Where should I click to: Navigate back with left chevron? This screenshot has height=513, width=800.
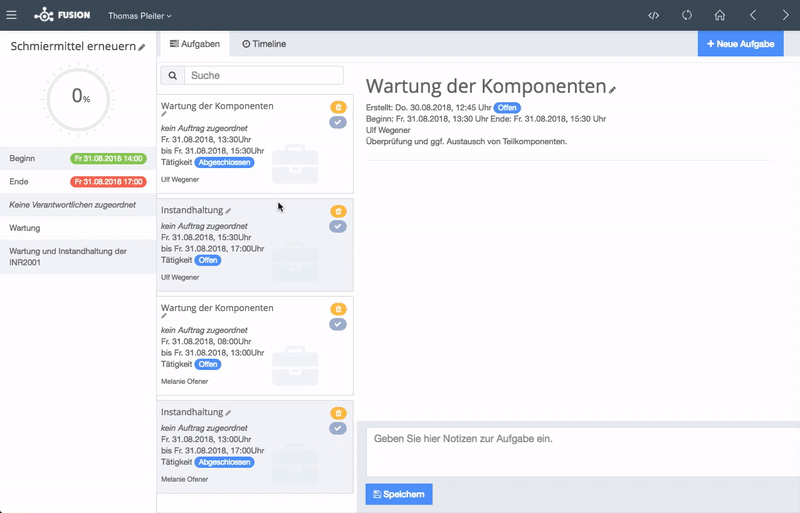[753, 15]
